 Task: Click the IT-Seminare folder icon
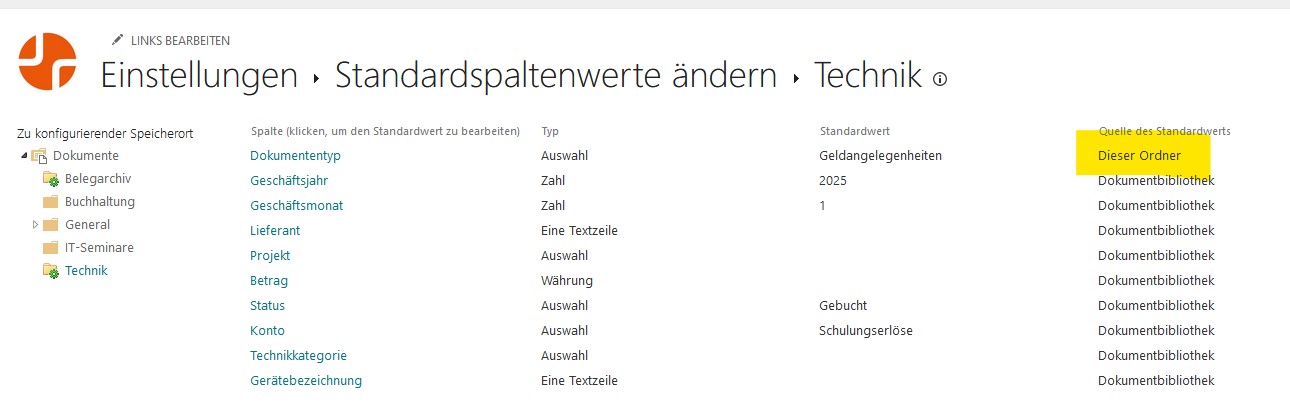51,248
